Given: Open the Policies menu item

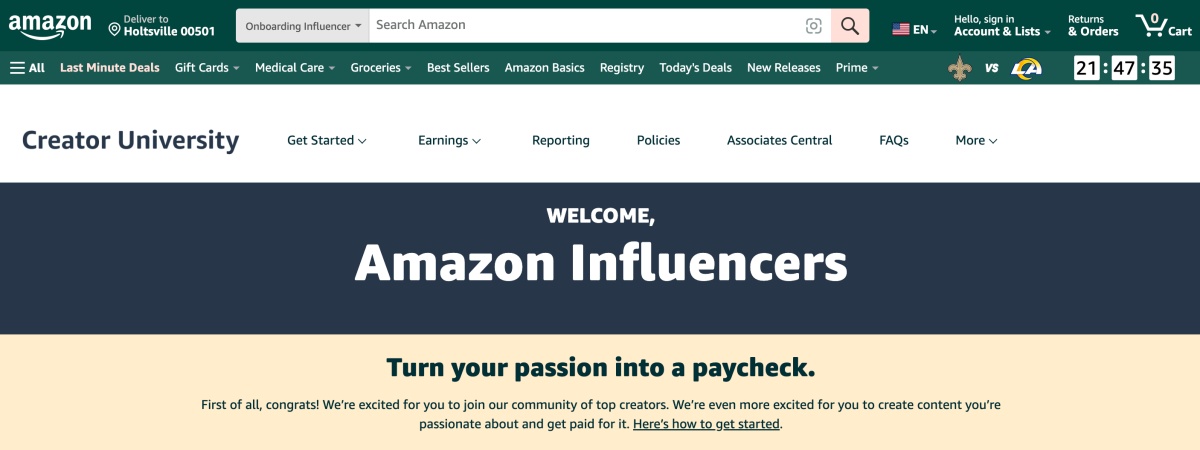Looking at the screenshot, I should [658, 141].
